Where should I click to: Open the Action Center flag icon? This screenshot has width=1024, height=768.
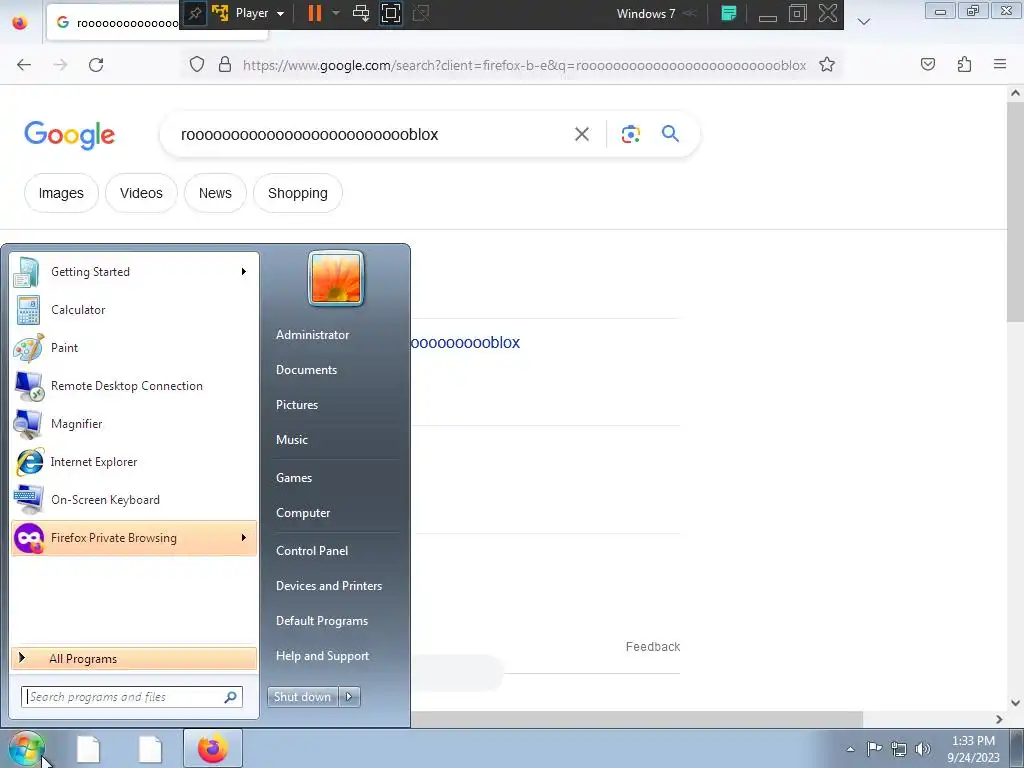874,748
